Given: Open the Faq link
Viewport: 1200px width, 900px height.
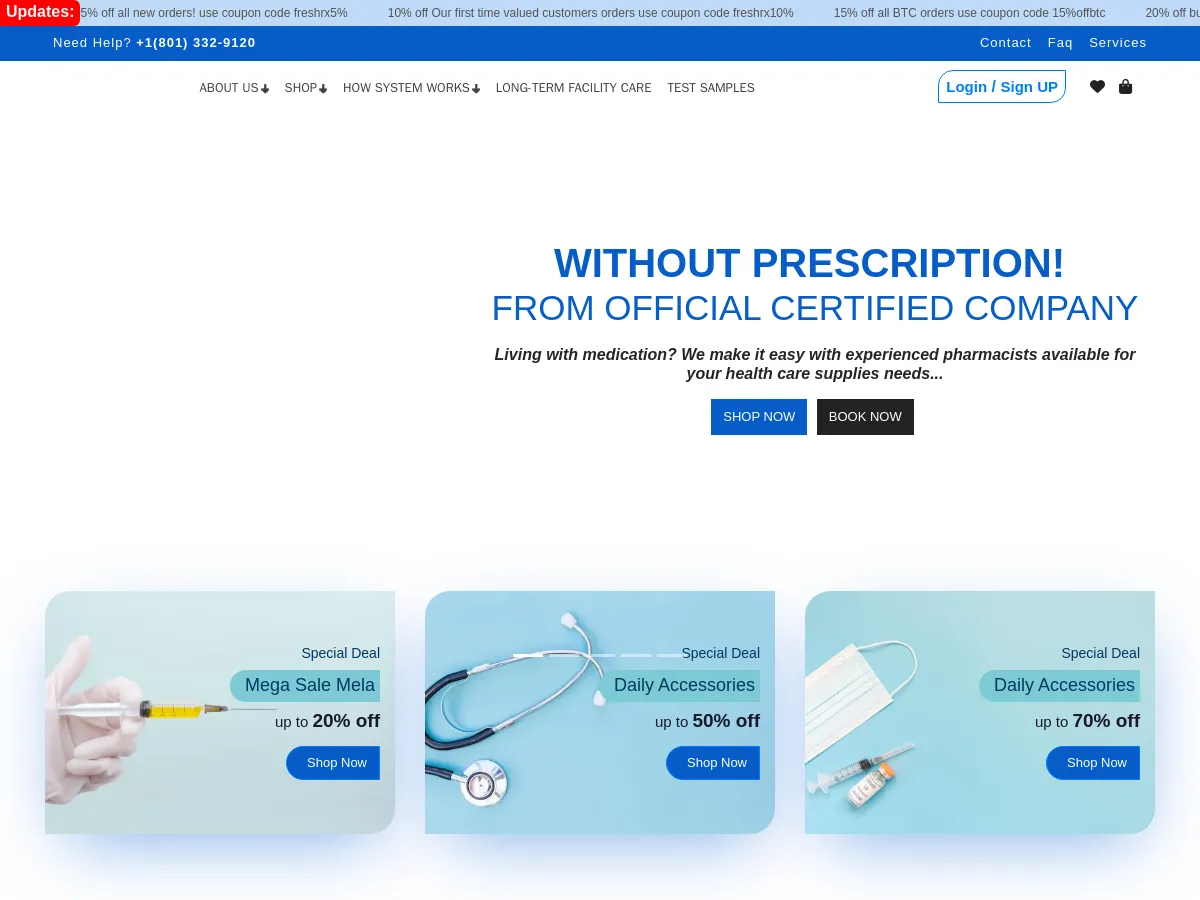Looking at the screenshot, I should click(1060, 42).
